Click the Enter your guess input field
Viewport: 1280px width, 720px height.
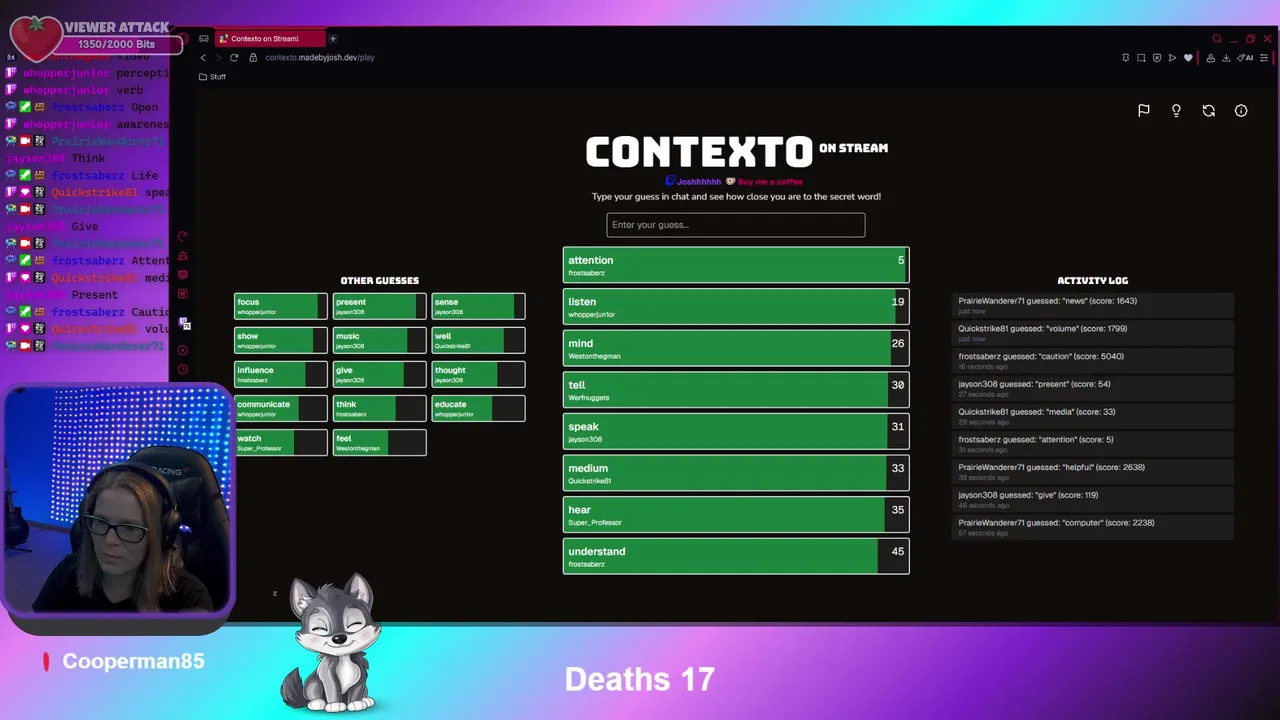coord(735,225)
